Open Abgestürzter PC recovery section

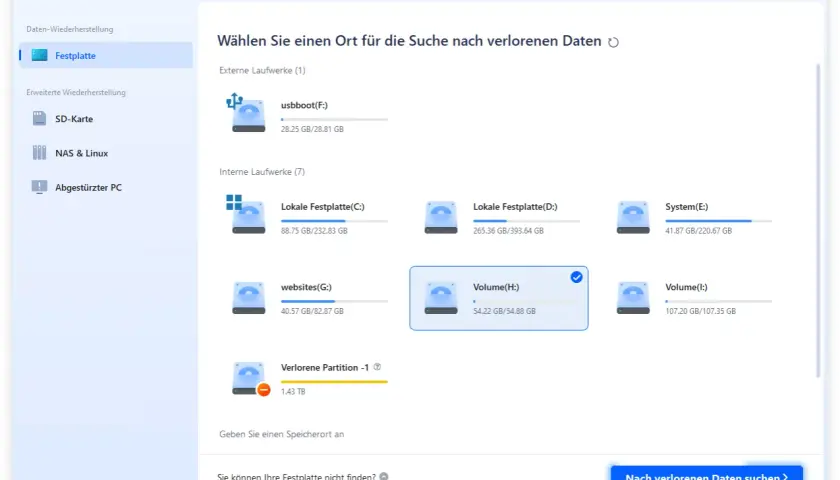(106, 187)
